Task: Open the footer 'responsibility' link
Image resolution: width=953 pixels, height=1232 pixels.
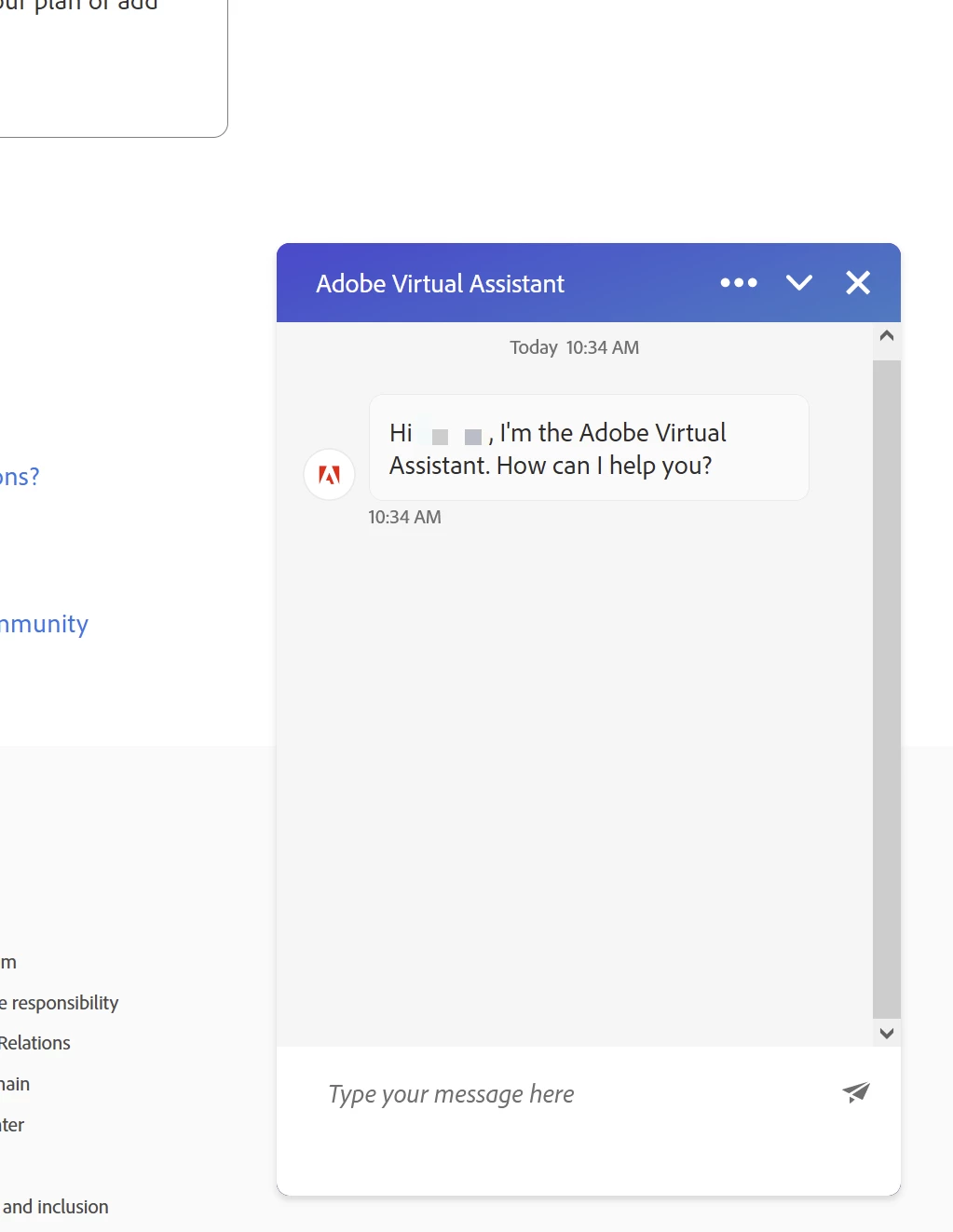Action: click(60, 1003)
